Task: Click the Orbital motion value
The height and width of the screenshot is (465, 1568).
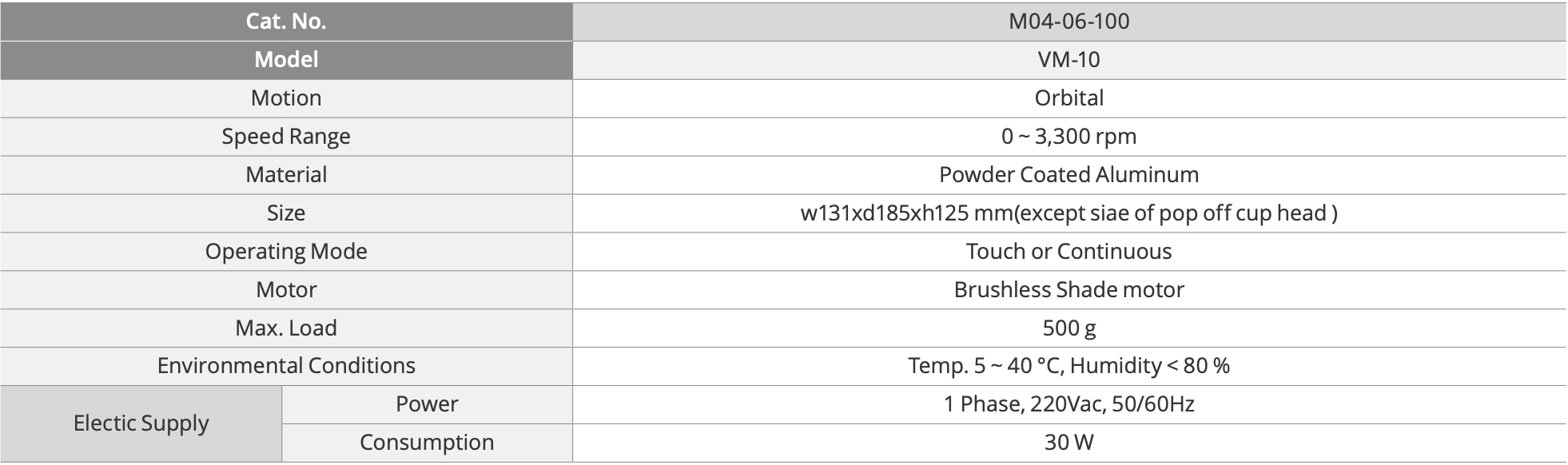Action: [x=1069, y=98]
